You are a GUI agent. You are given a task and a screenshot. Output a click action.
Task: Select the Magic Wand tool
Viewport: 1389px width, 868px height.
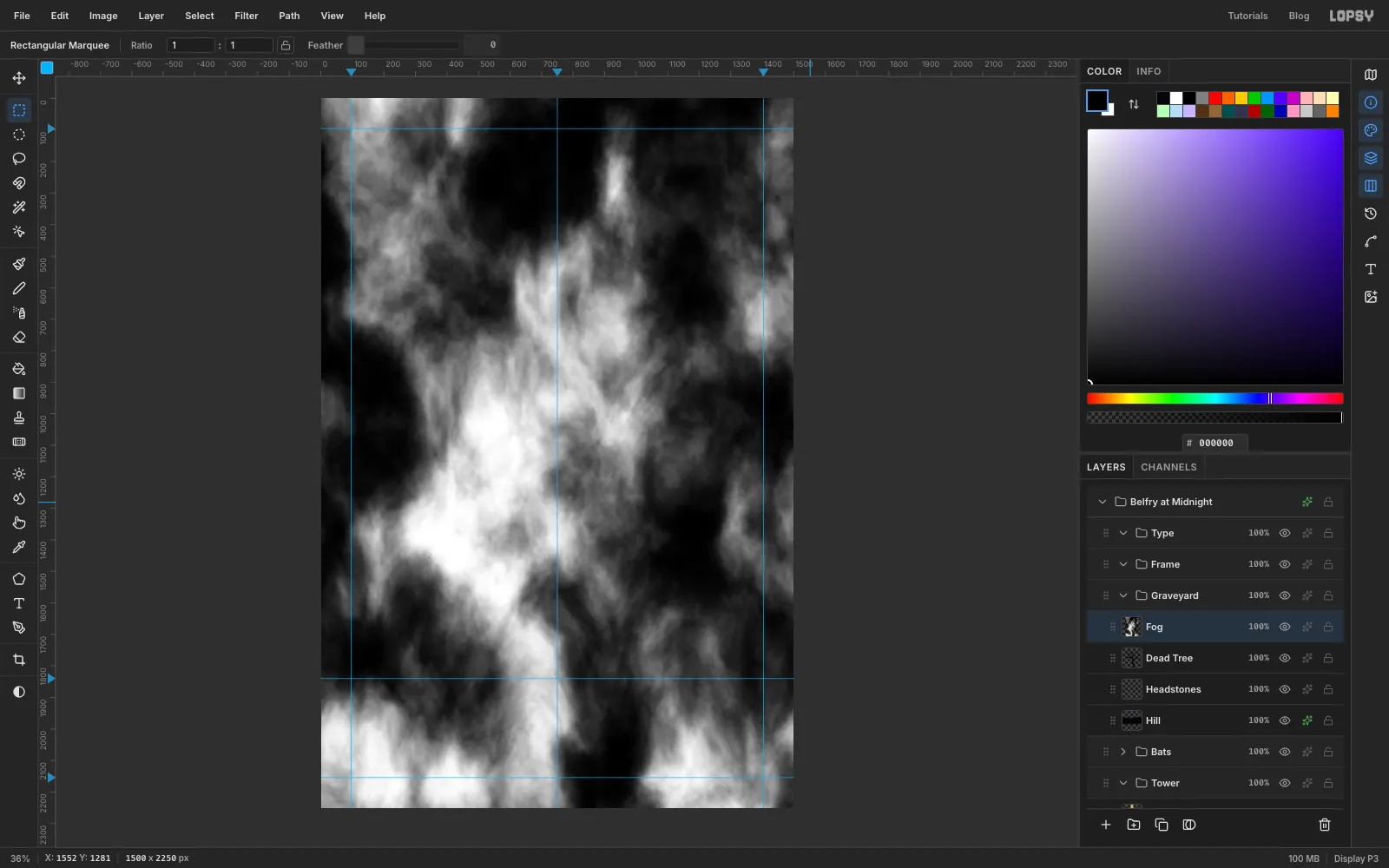coord(19,207)
